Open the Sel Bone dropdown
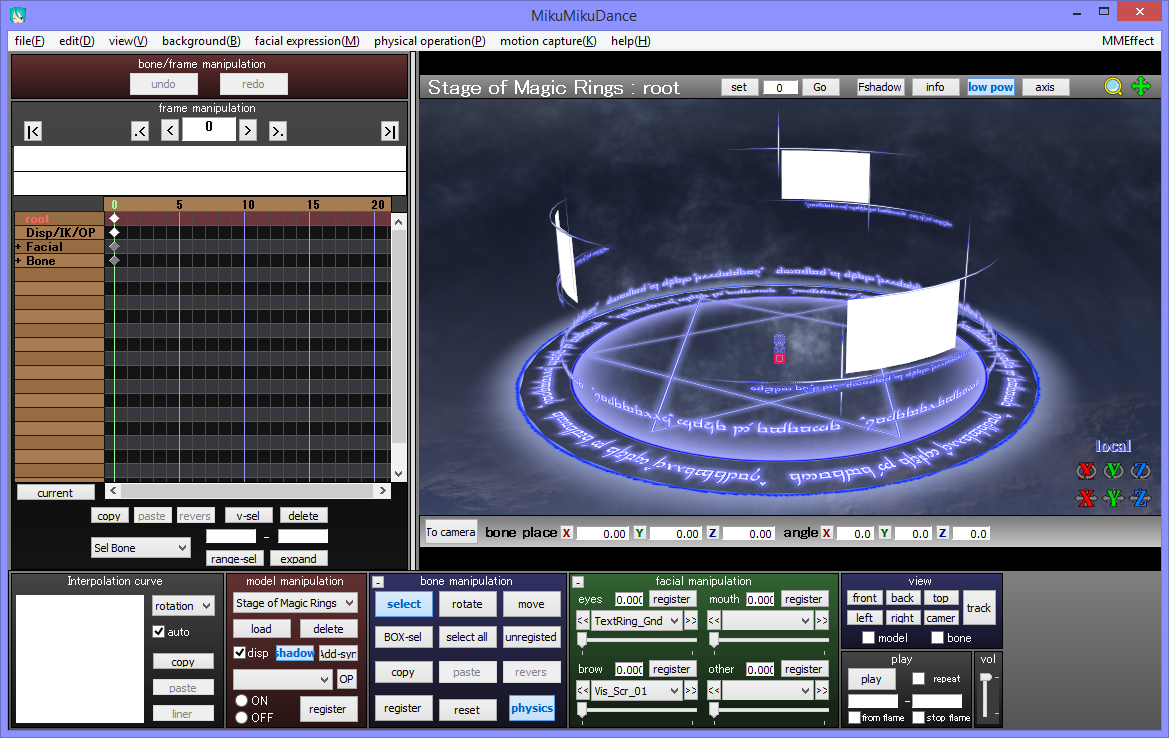Viewport: 1169px width, 738px height. click(140, 547)
